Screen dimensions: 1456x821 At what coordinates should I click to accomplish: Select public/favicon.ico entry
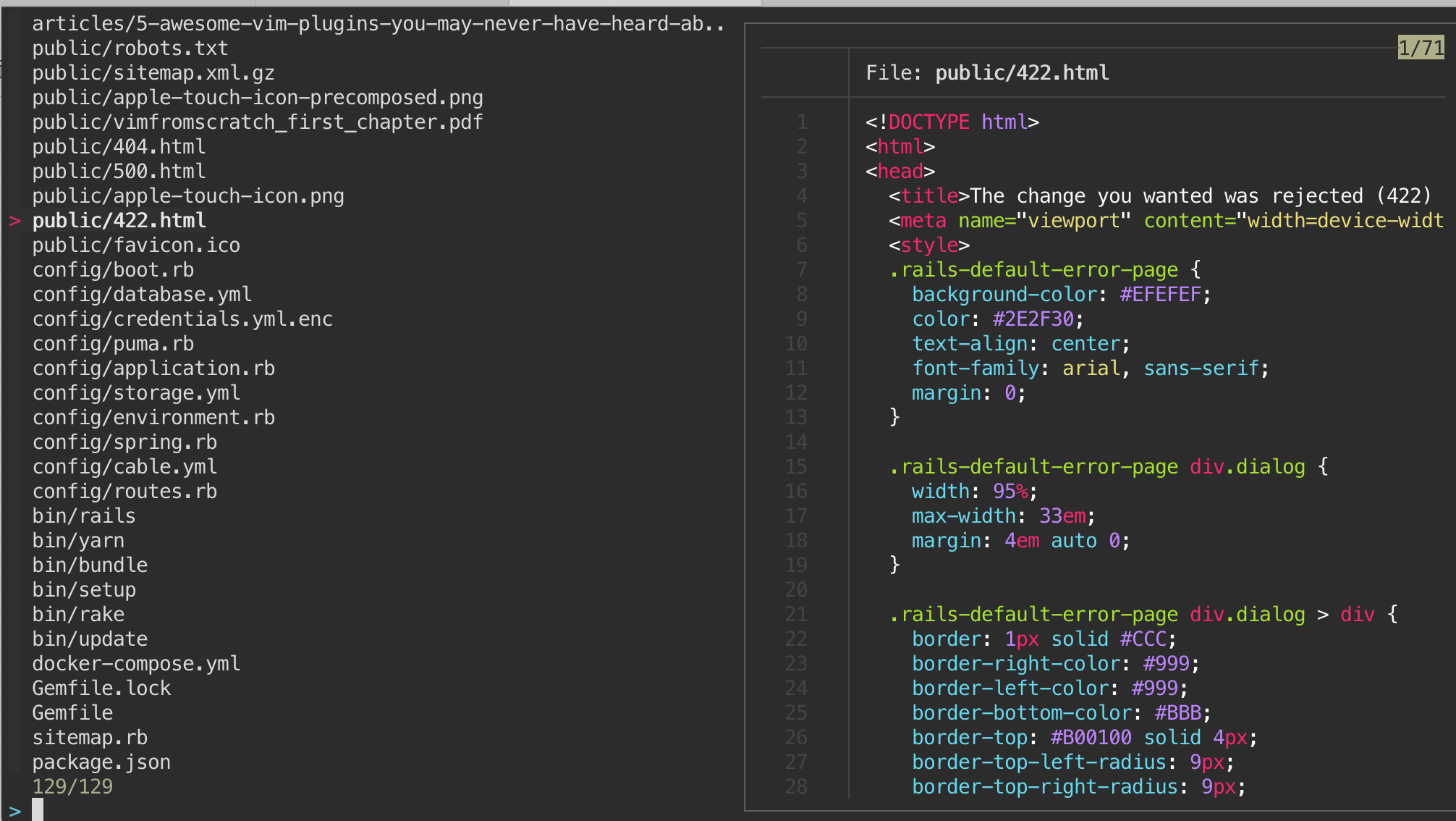pos(136,245)
